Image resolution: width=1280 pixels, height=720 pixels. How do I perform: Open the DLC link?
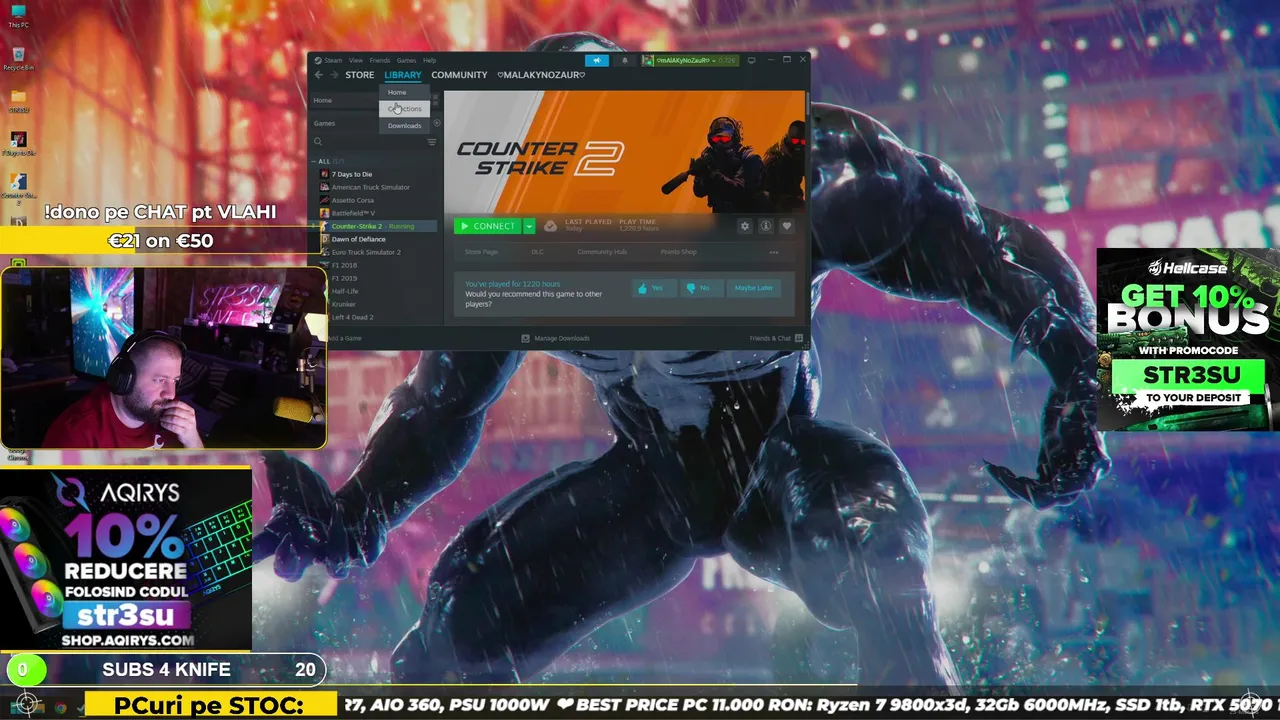pyautogui.click(x=537, y=252)
